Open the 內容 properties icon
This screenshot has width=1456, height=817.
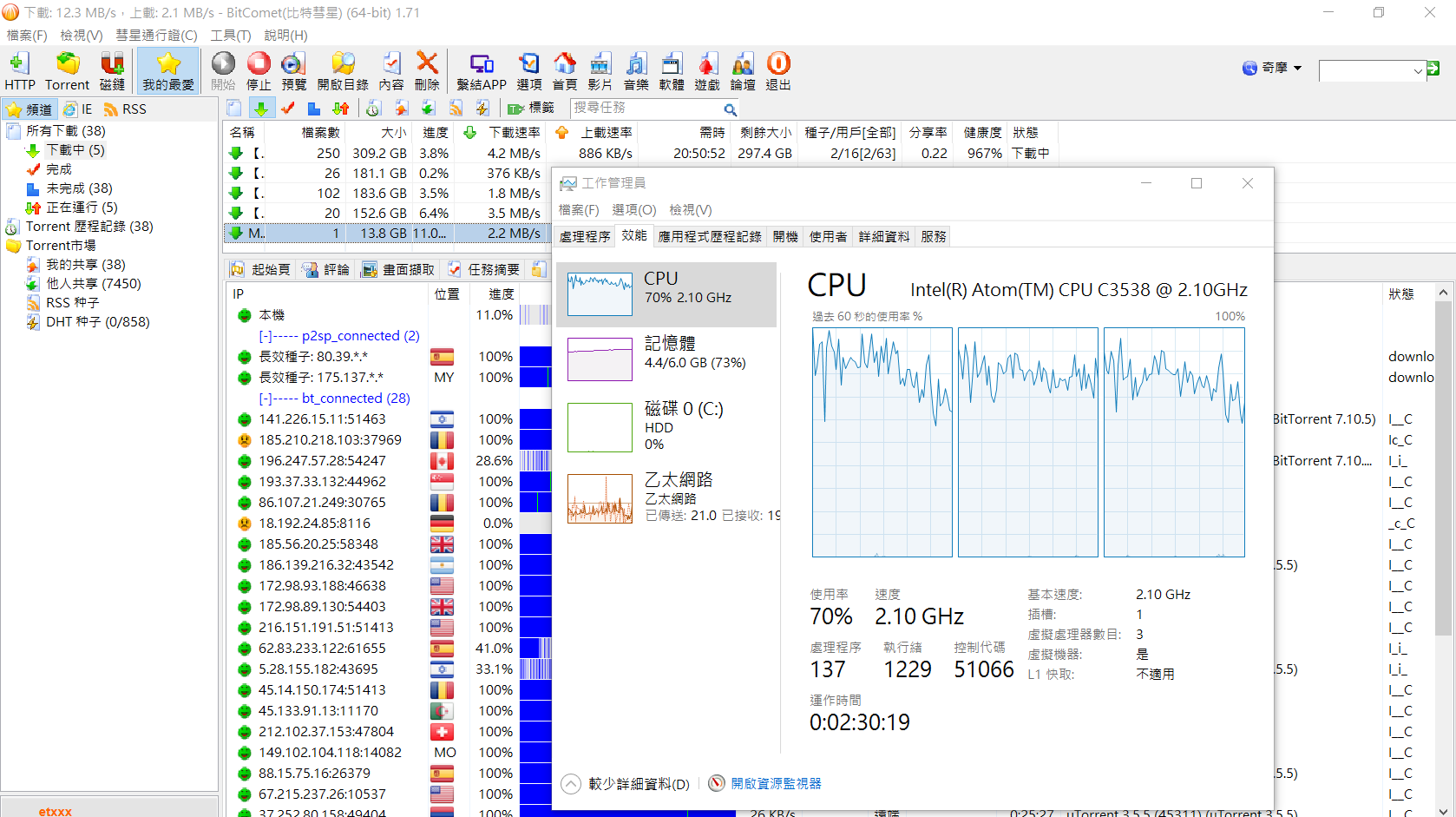391,71
